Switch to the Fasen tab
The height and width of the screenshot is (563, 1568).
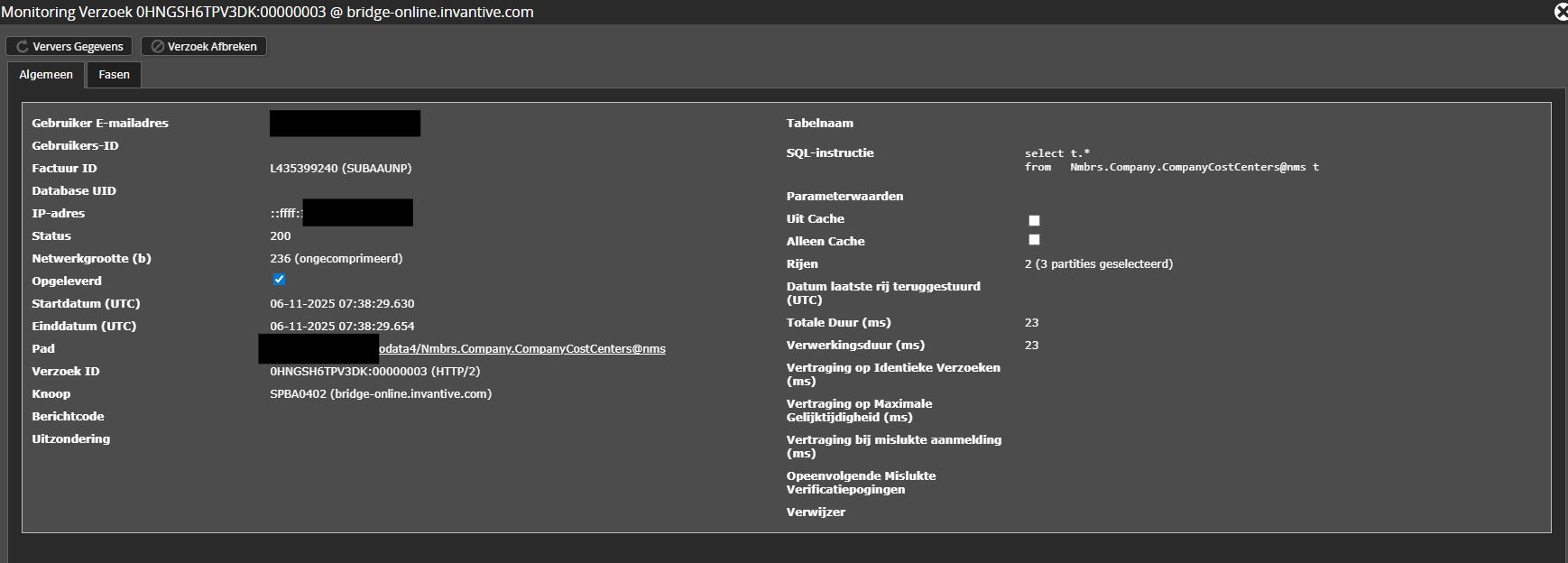[x=114, y=75]
